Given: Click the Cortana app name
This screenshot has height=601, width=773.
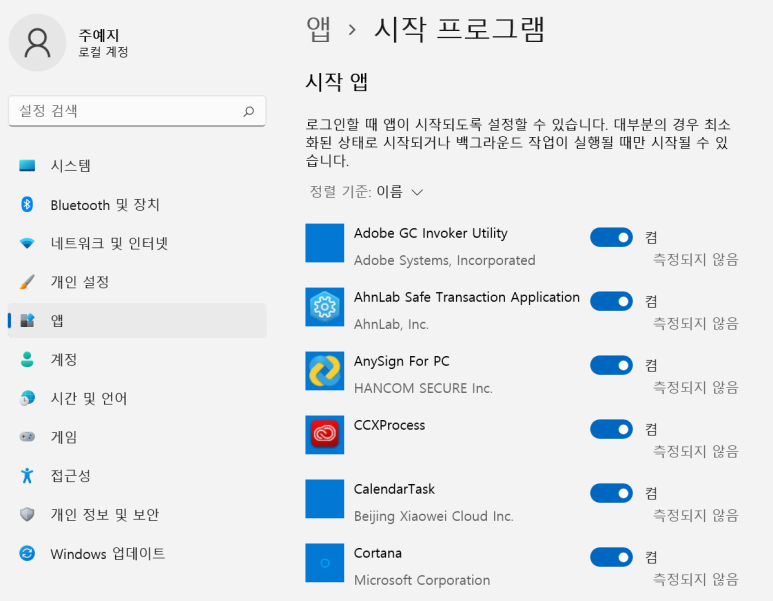Looking at the screenshot, I should [378, 553].
